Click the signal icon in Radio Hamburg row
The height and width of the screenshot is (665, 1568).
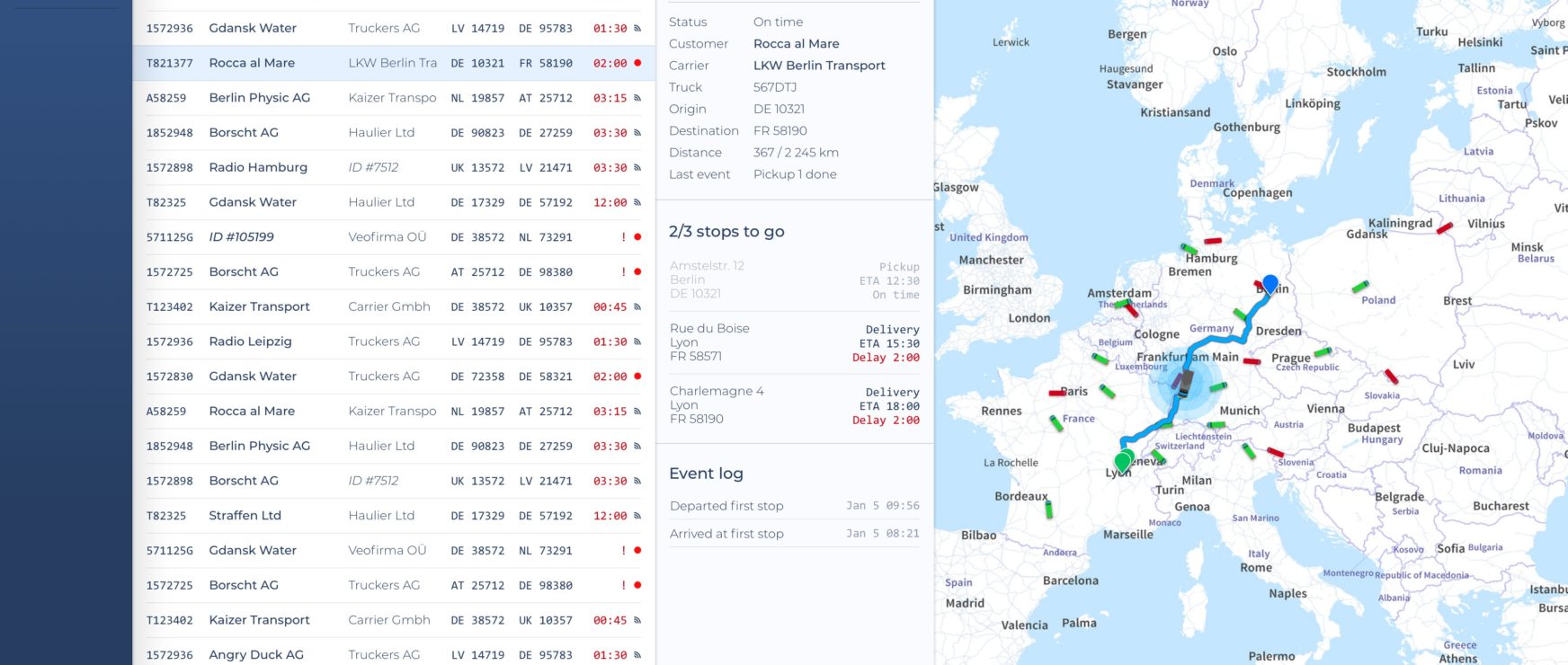pyautogui.click(x=637, y=168)
